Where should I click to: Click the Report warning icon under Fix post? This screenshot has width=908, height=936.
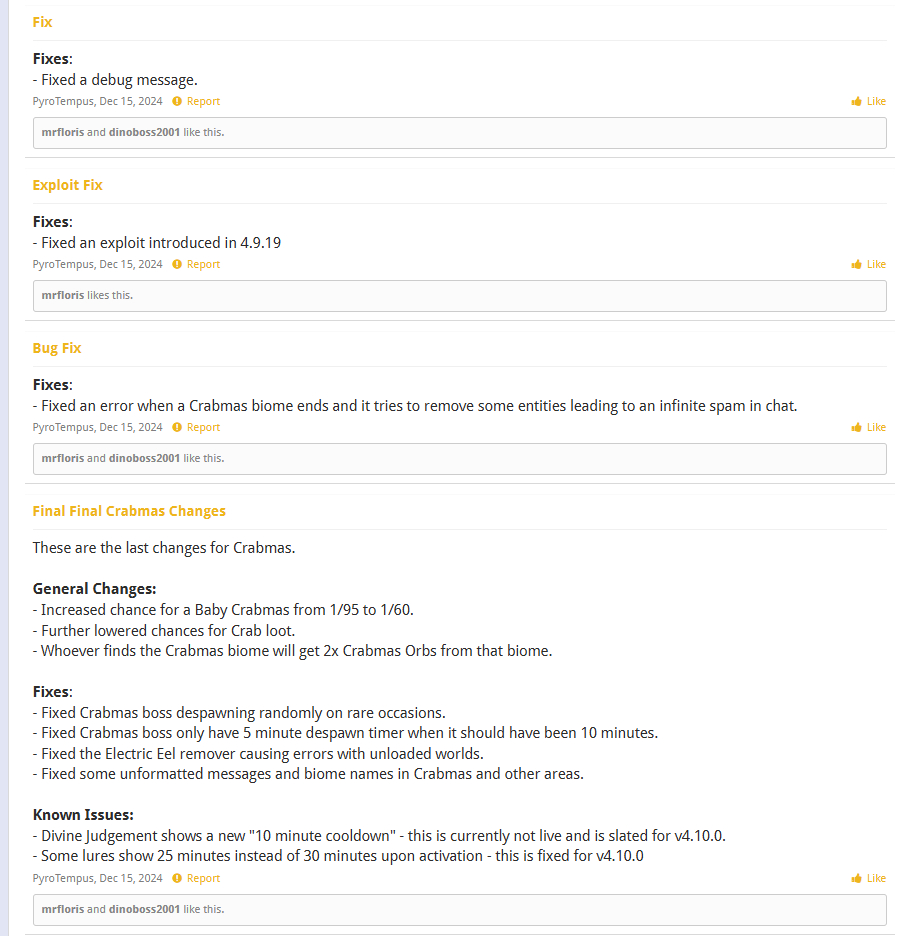click(x=177, y=101)
